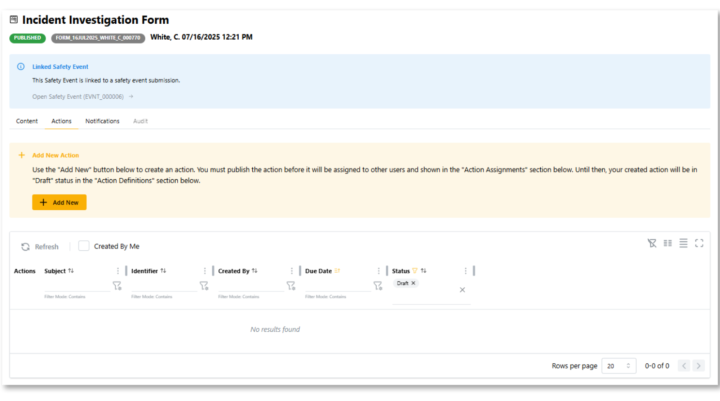Switch to the Notifications tab

[102, 121]
